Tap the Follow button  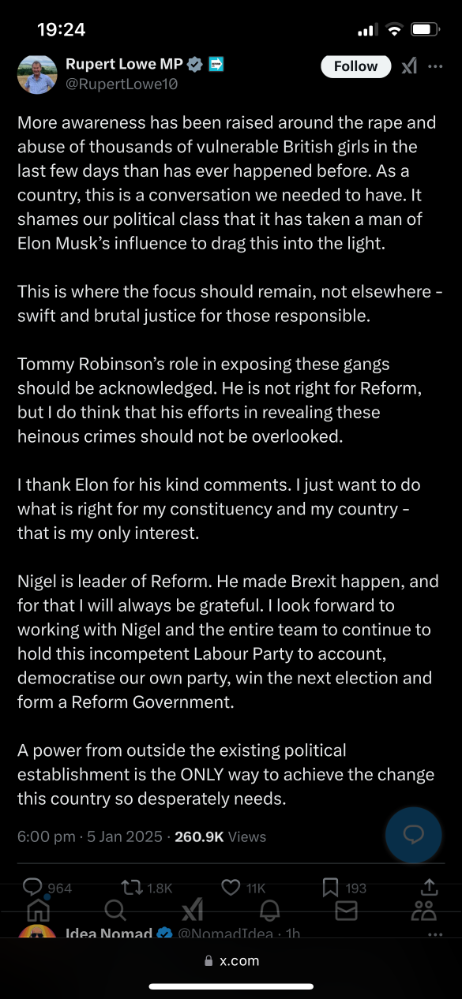click(356, 66)
